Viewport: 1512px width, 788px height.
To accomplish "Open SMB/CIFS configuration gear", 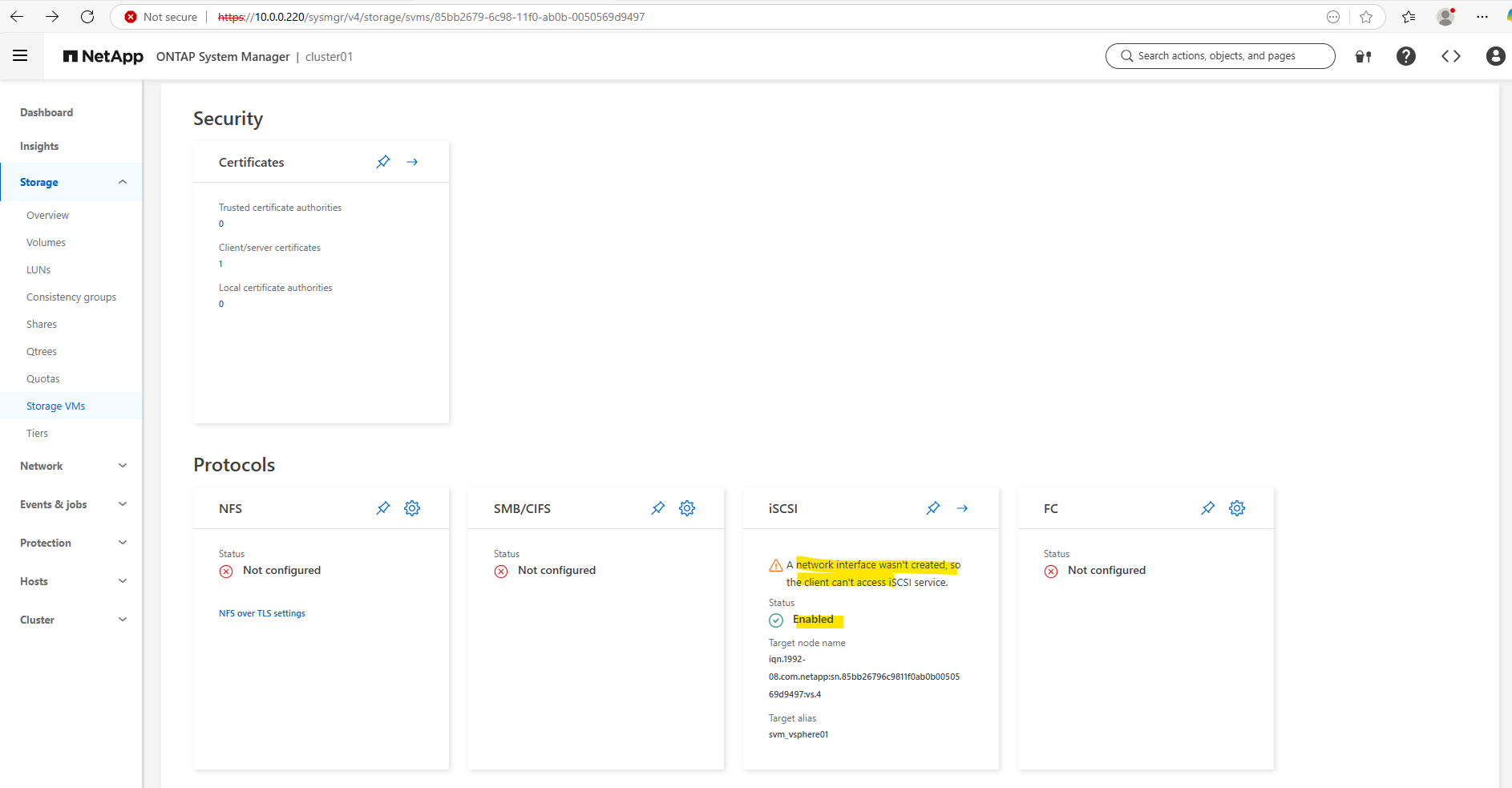I will click(687, 508).
